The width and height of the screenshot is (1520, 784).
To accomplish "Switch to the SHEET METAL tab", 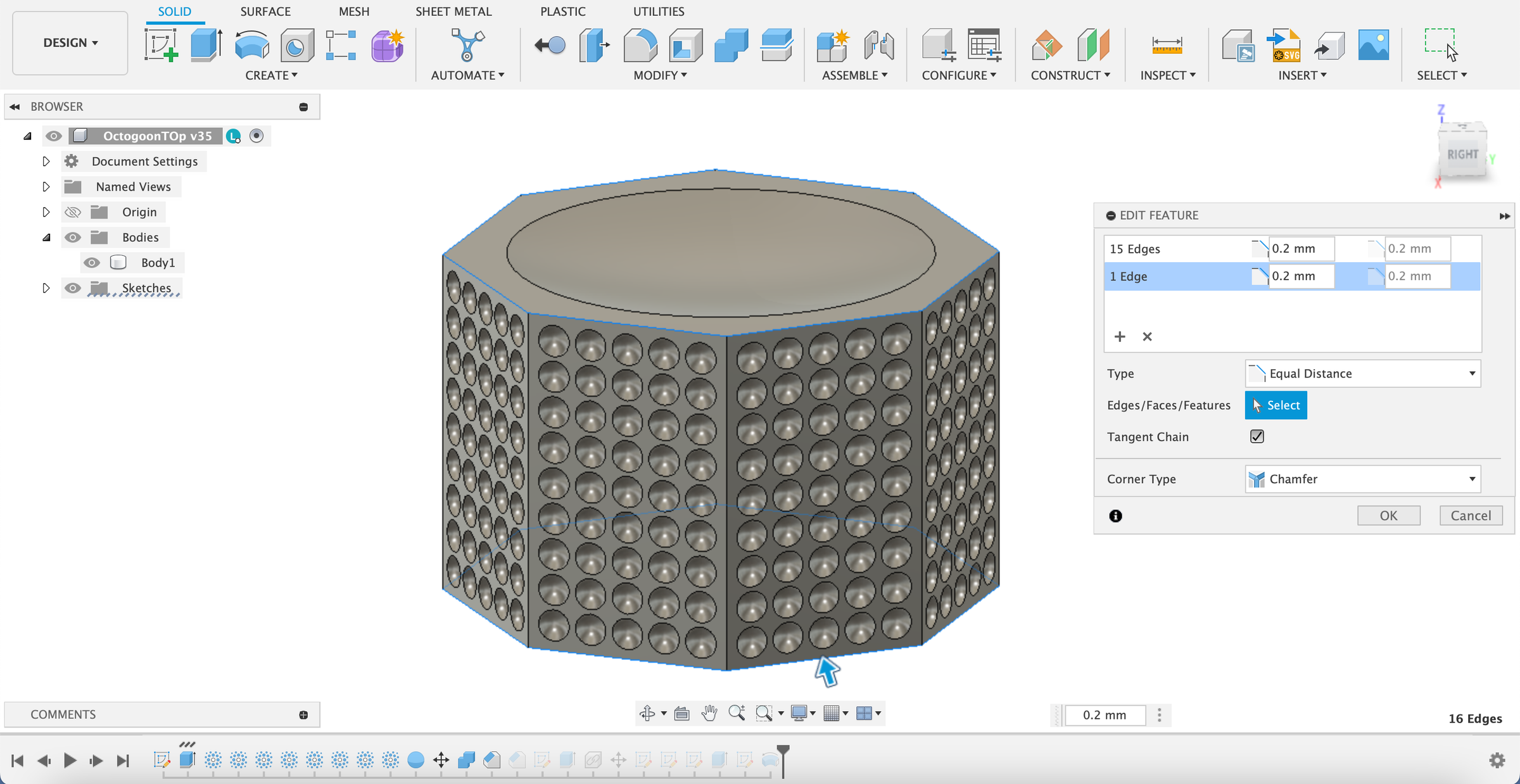I will [453, 11].
